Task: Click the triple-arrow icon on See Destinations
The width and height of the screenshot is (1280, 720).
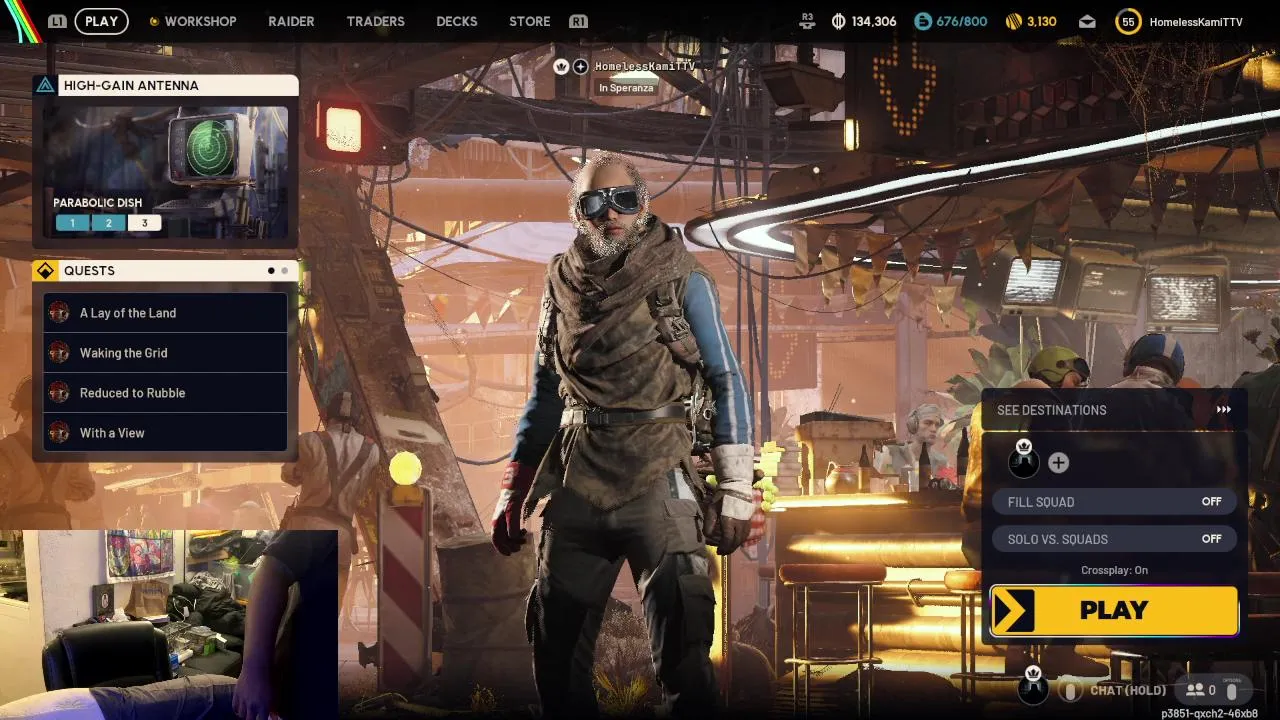Action: pyautogui.click(x=1224, y=410)
